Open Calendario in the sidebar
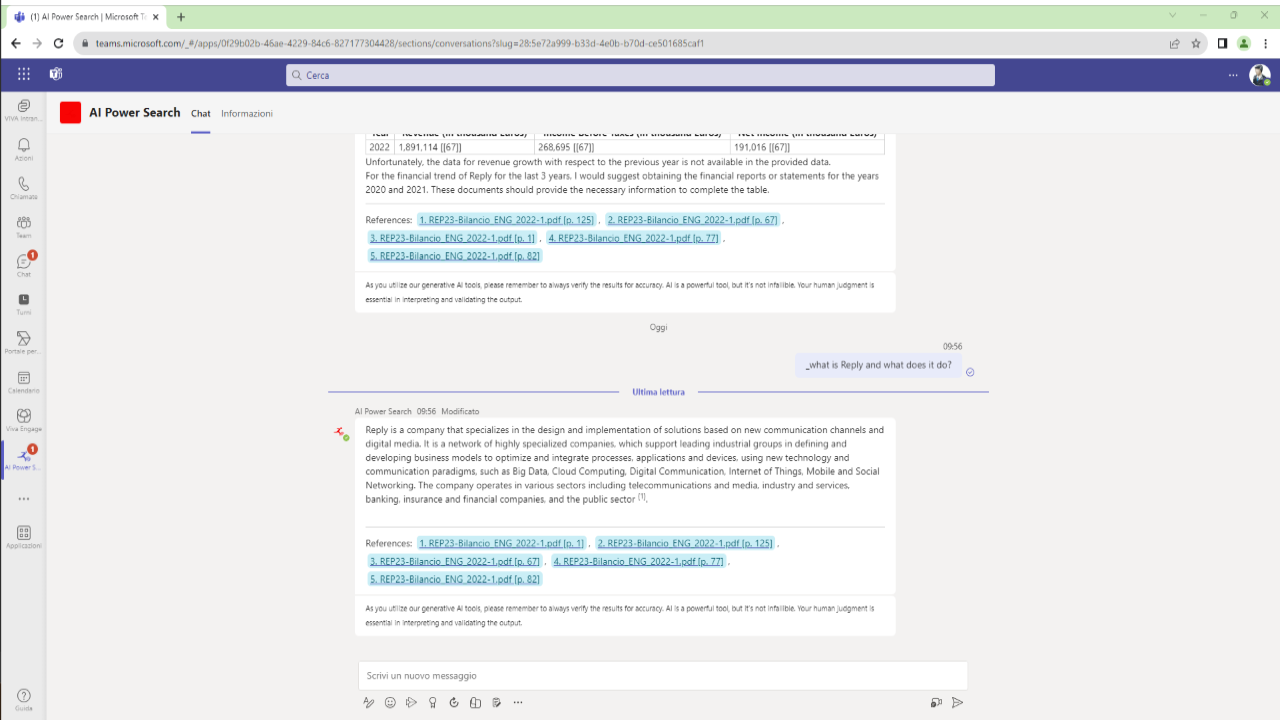1280x720 pixels. point(23,381)
